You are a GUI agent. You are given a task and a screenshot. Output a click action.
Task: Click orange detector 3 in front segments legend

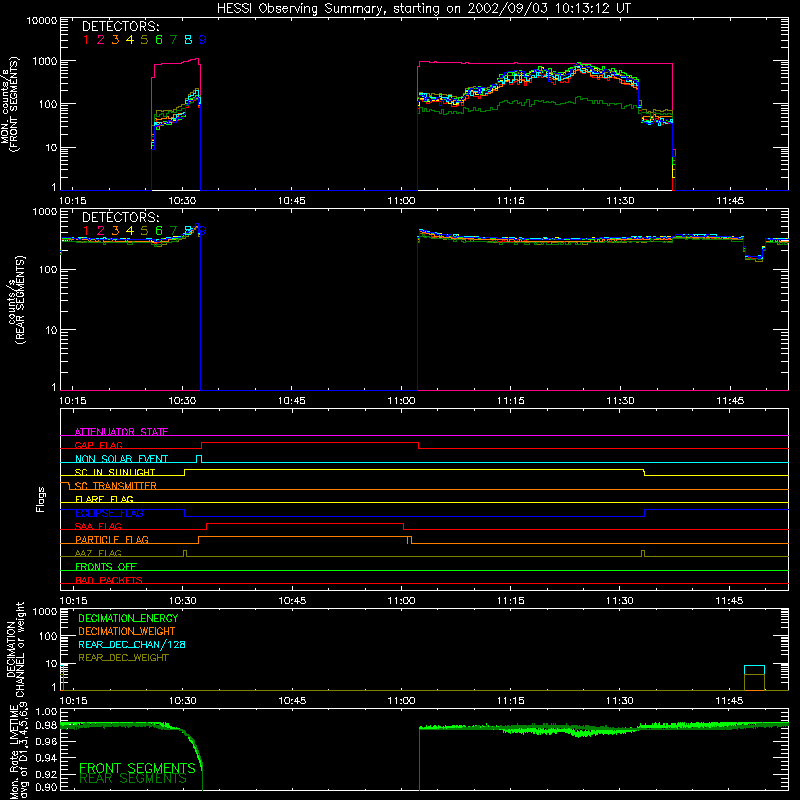click(x=115, y=40)
